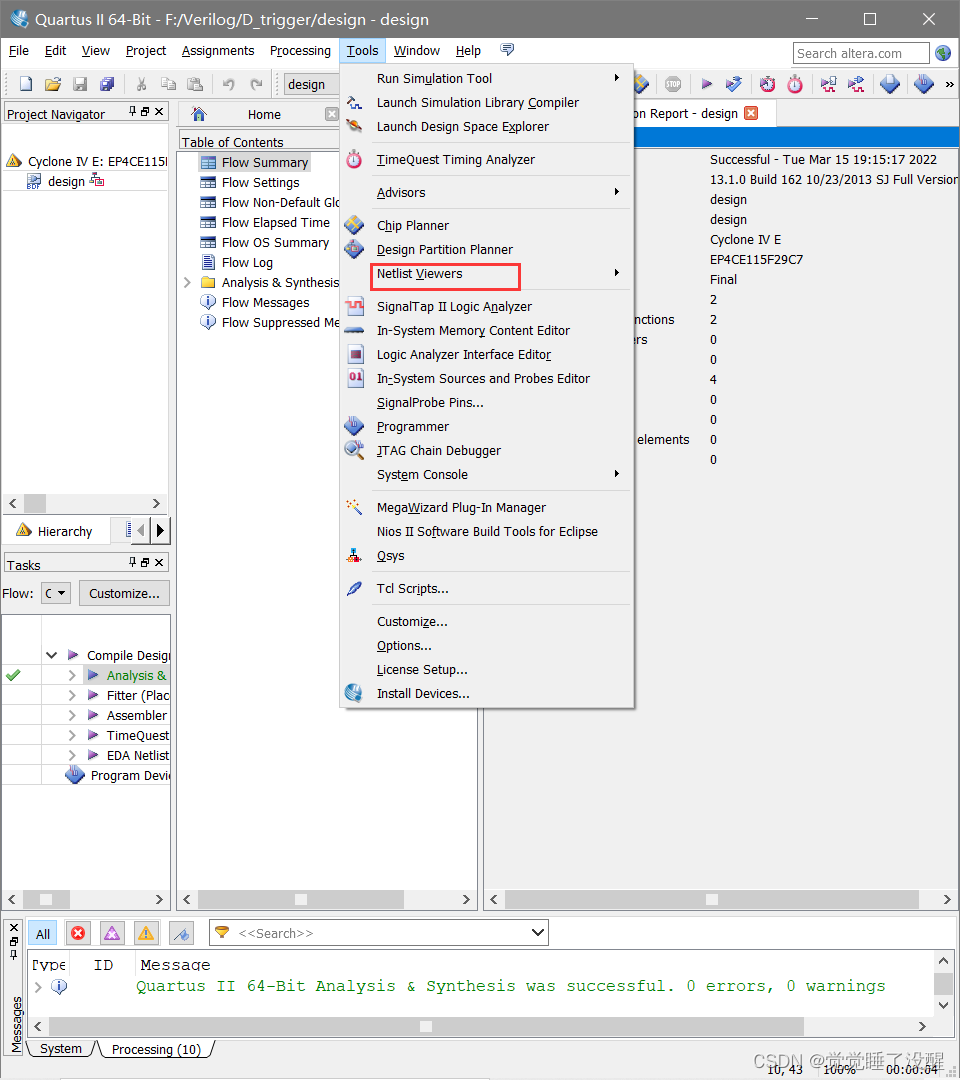
Task: Click the Cut scissors icon
Action: click(141, 84)
